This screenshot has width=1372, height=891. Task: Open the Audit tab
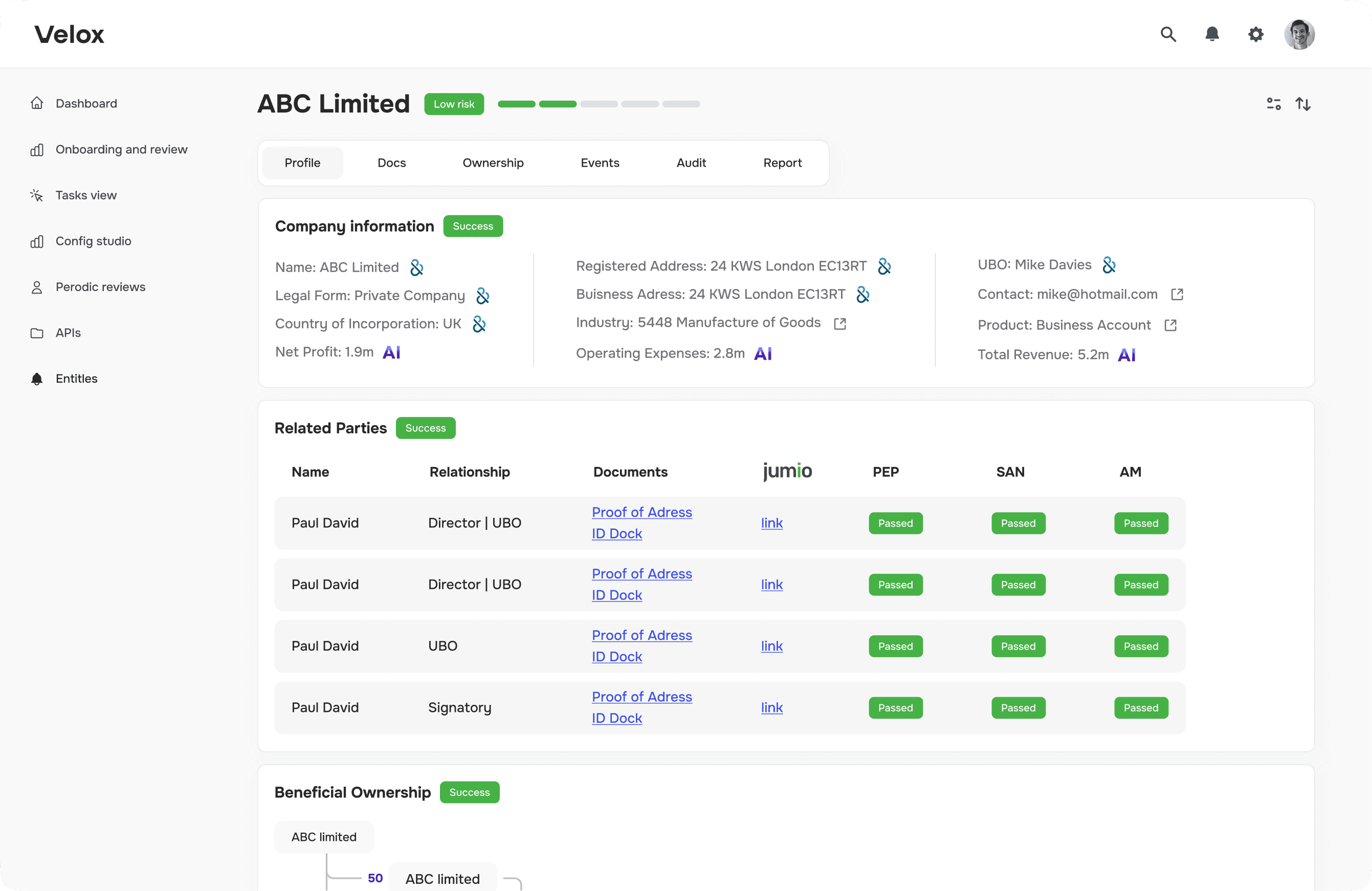[691, 163]
